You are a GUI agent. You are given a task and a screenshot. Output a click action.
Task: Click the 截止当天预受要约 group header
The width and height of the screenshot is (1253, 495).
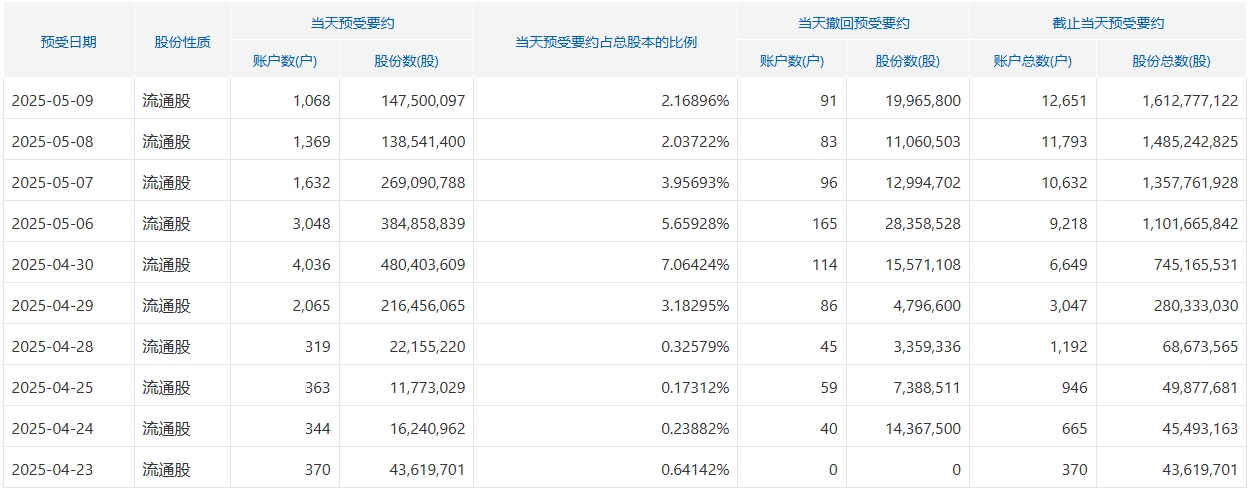tap(1108, 23)
